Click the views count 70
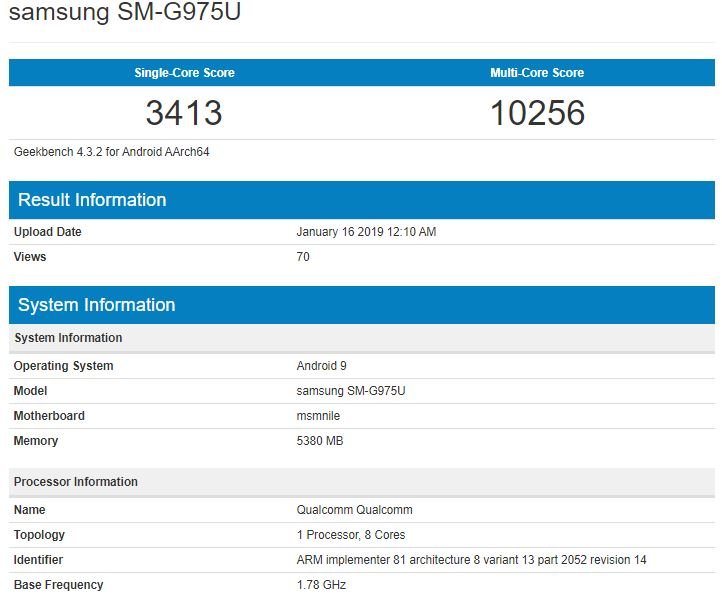The width and height of the screenshot is (722, 611). click(x=303, y=256)
